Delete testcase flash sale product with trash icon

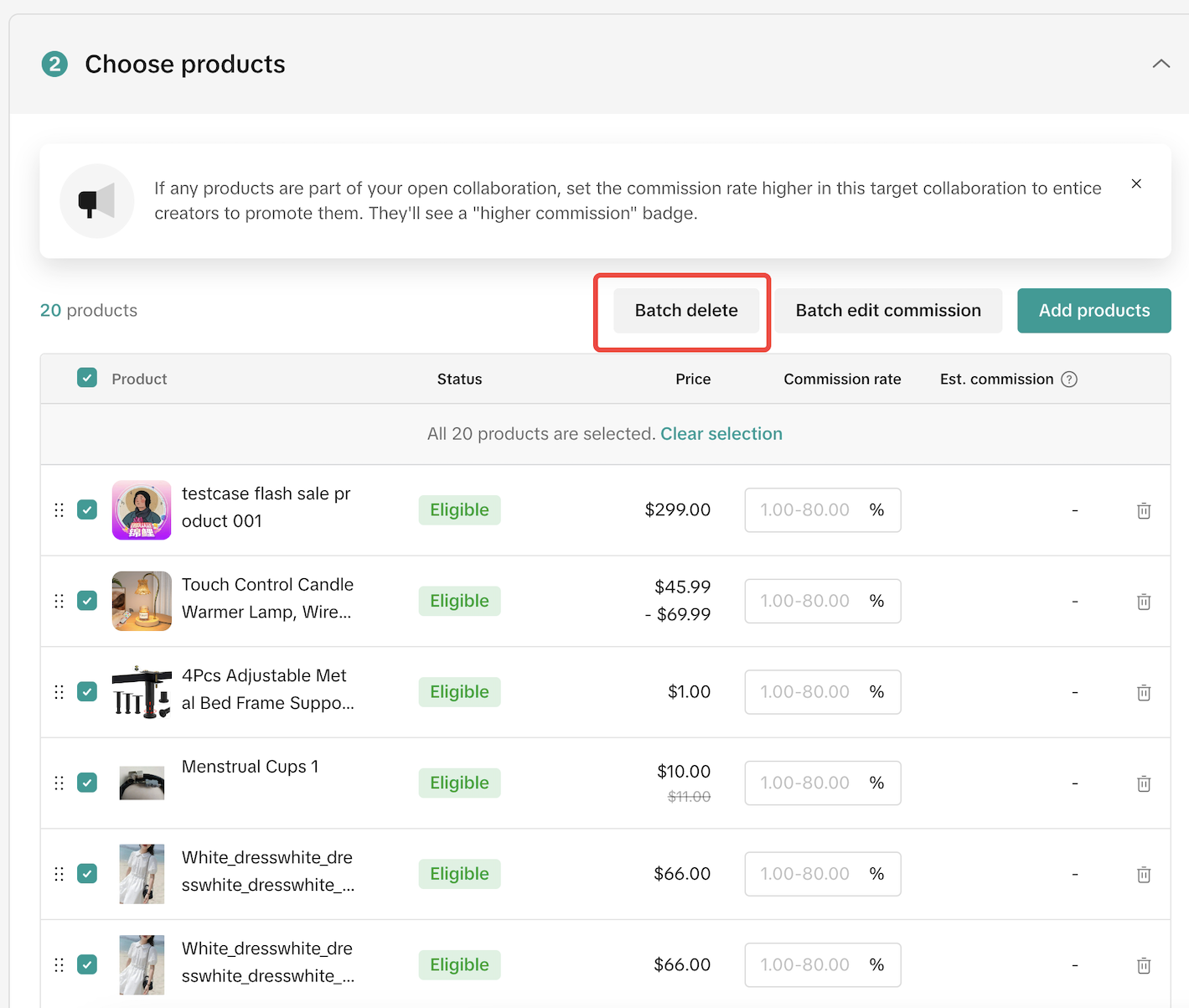(x=1143, y=510)
